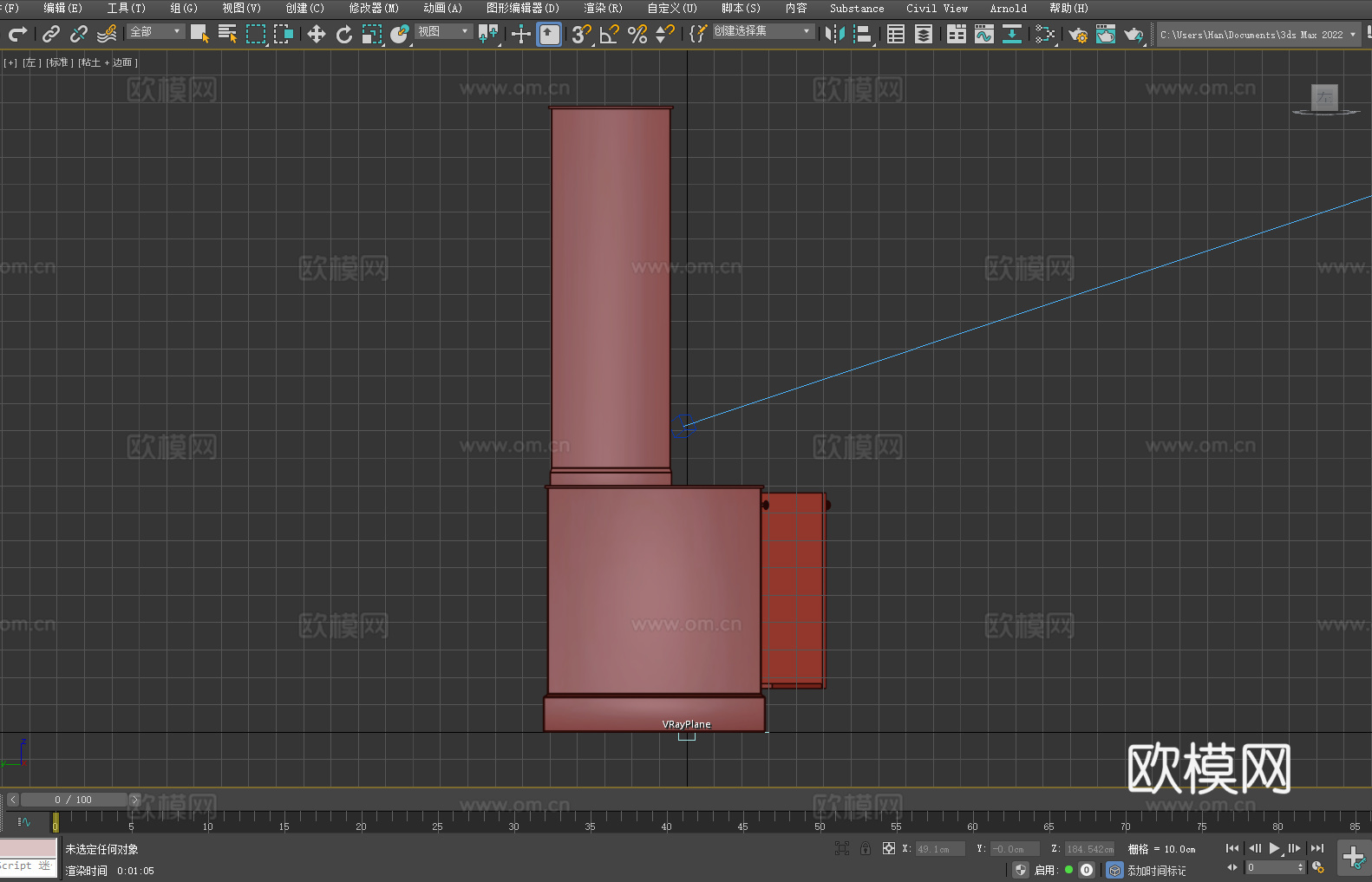Image resolution: width=1372 pixels, height=882 pixels.
Task: Click the Render Production teapot icon
Action: tap(1134, 34)
